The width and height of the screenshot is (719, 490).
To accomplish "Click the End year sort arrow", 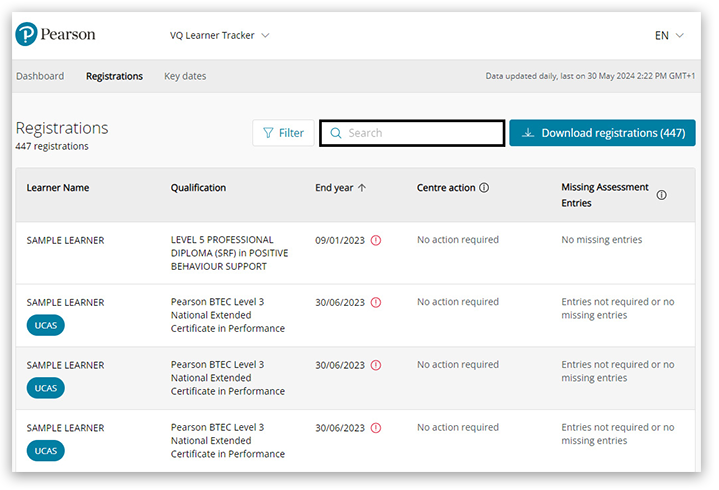I will tap(362, 188).
